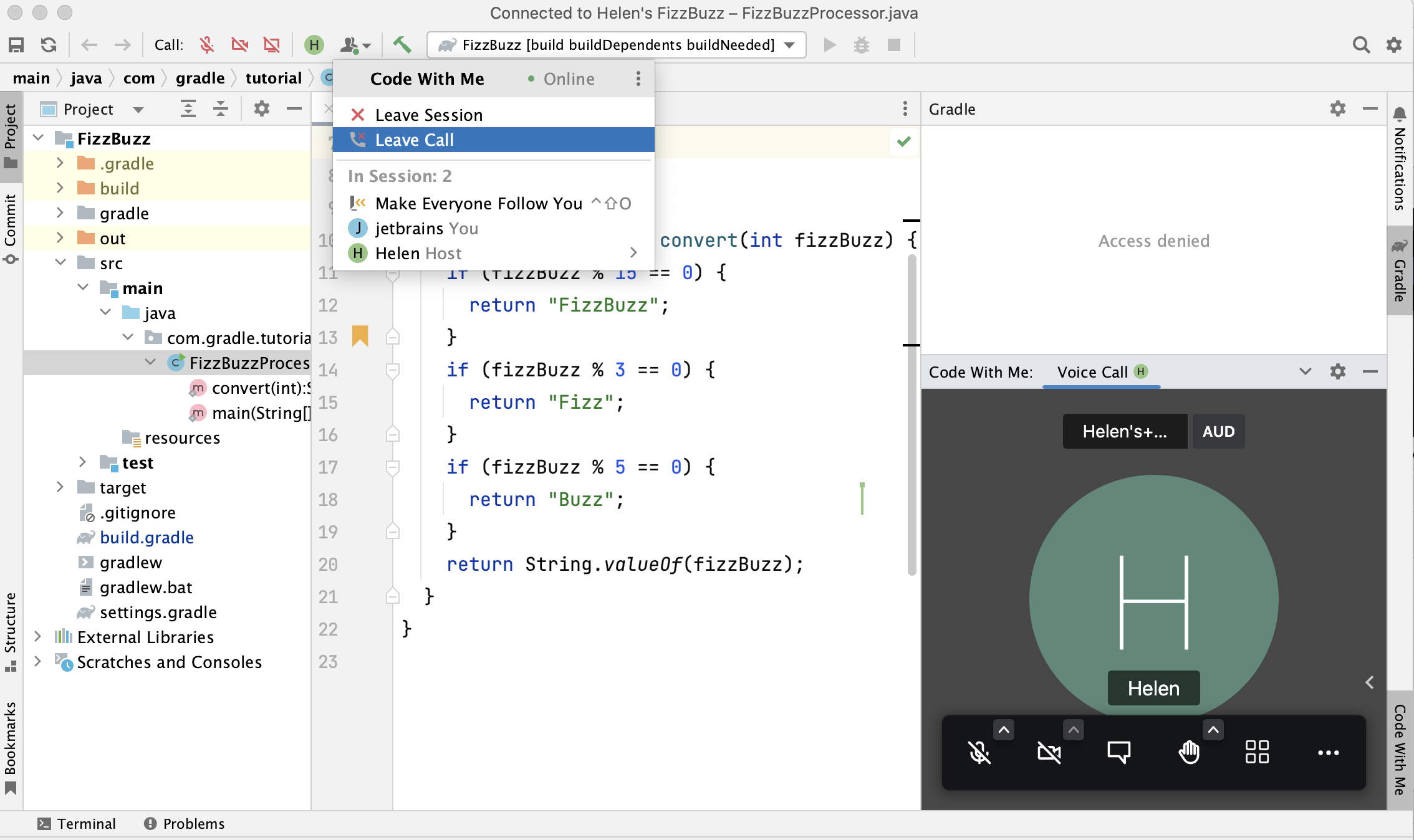Expand the test folder
Screen dimensions: 1414x840
pyautogui.click(x=82, y=462)
